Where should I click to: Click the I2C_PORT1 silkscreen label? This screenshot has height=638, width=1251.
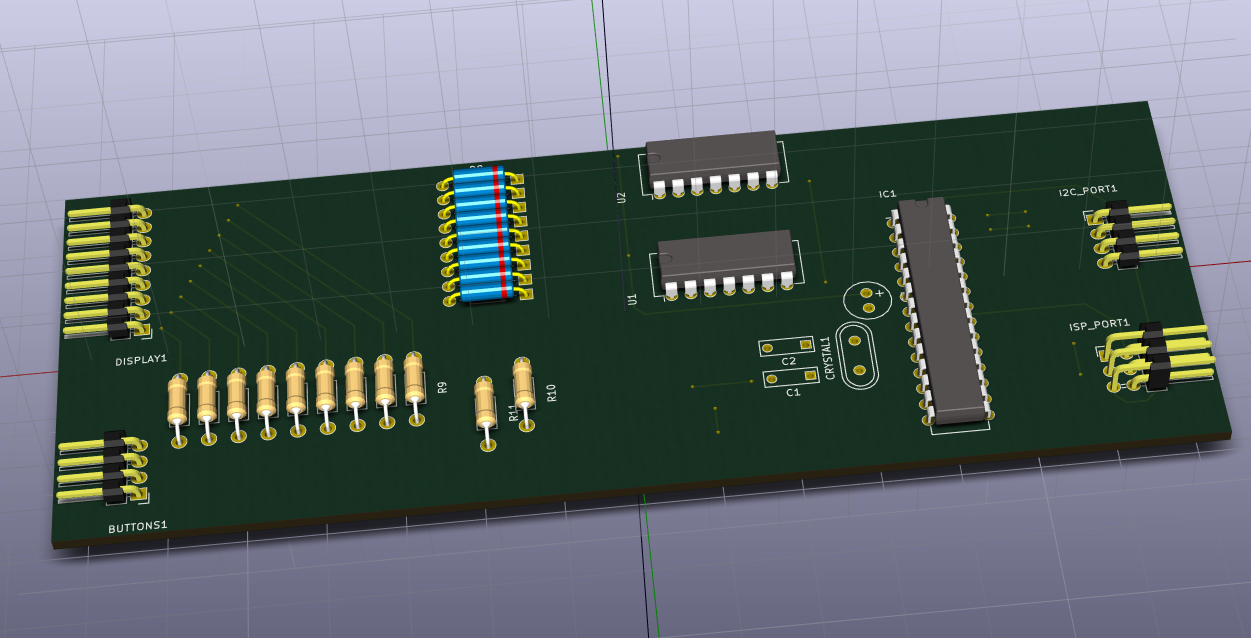pyautogui.click(x=1088, y=190)
